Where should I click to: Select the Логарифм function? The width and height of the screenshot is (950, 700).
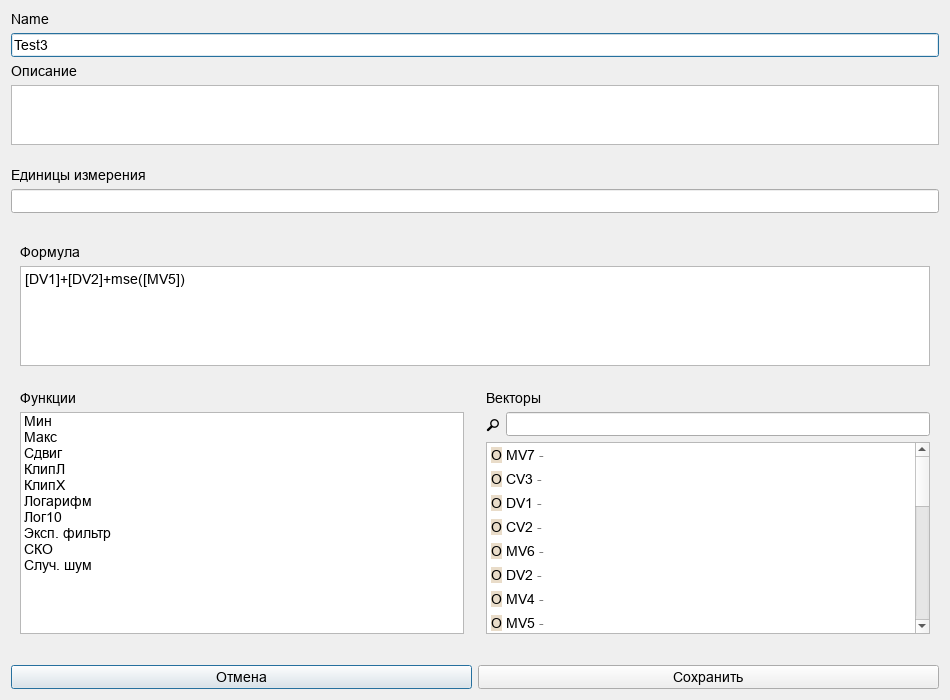point(58,502)
